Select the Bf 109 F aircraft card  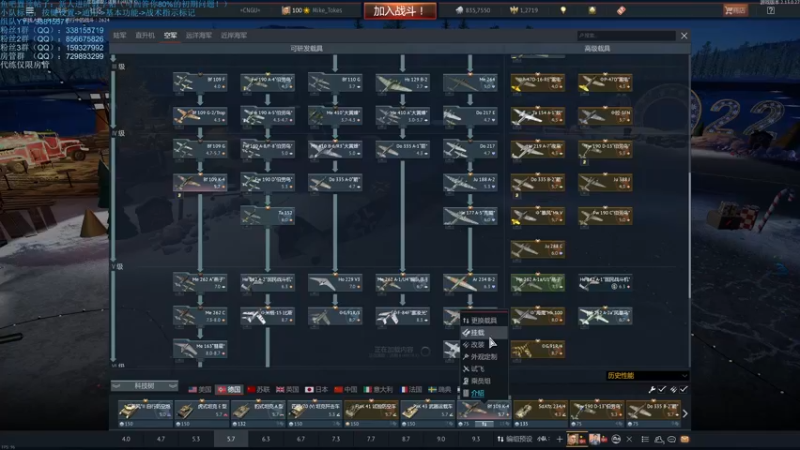pos(200,83)
